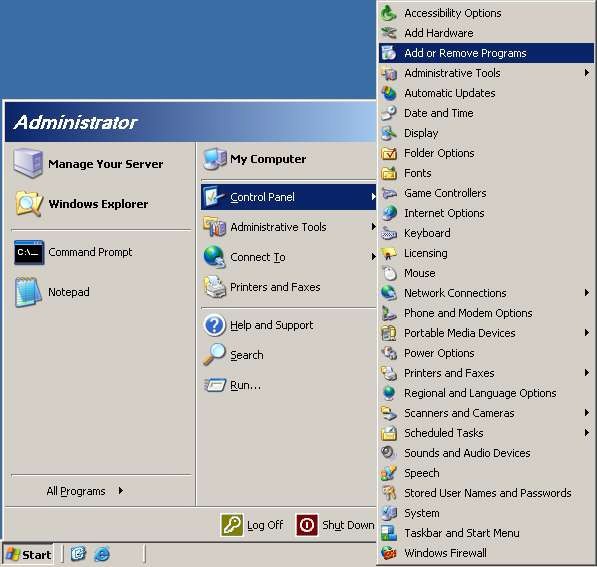The width and height of the screenshot is (597, 567).
Task: Choose the Notepad label
Action: pyautogui.click(x=69, y=292)
